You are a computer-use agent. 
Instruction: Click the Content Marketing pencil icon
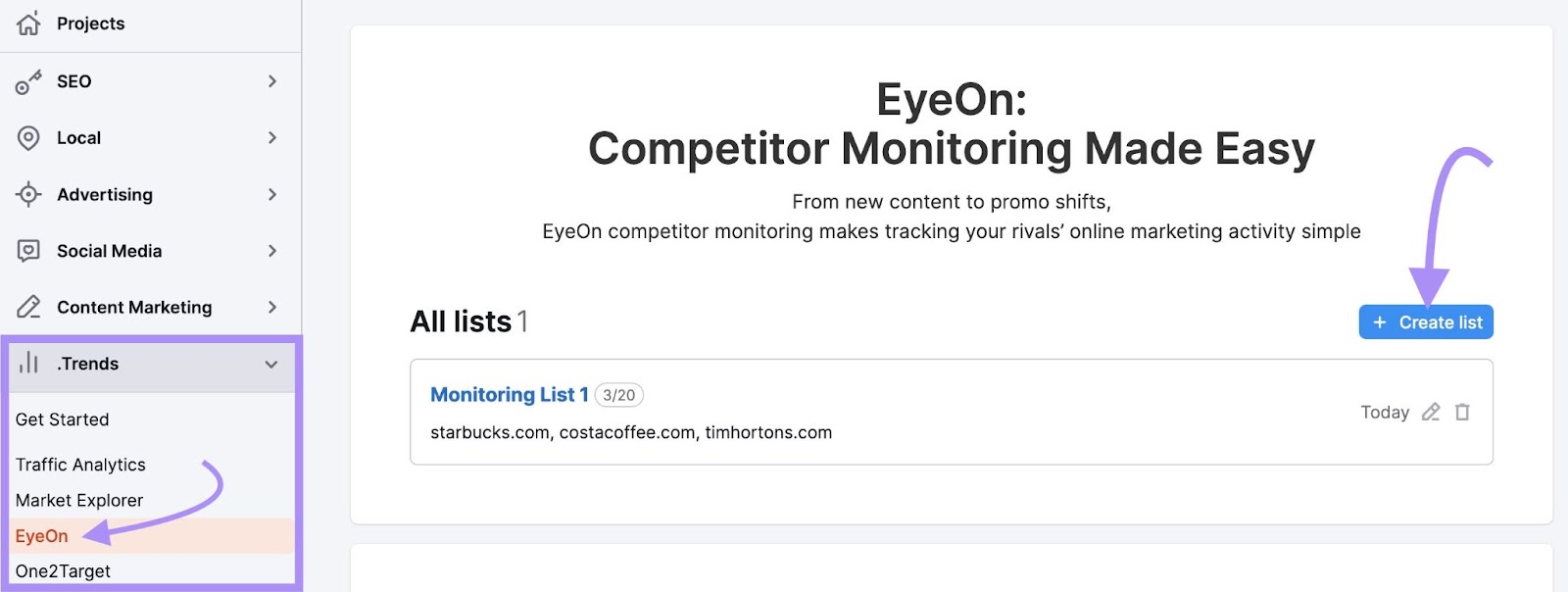coord(29,307)
